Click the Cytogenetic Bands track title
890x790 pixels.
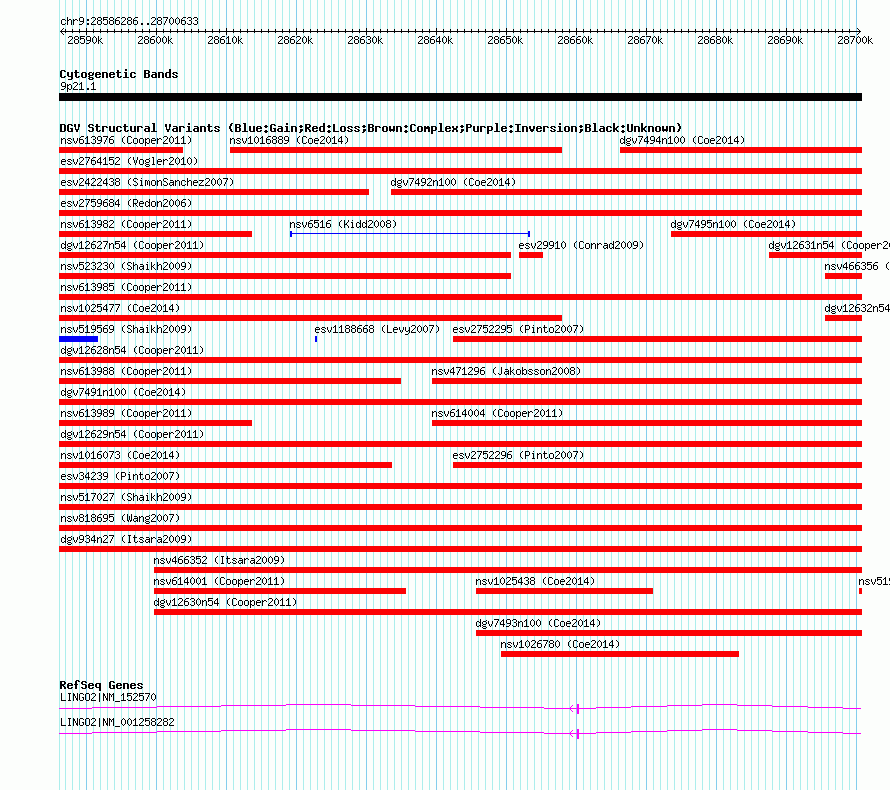point(119,74)
